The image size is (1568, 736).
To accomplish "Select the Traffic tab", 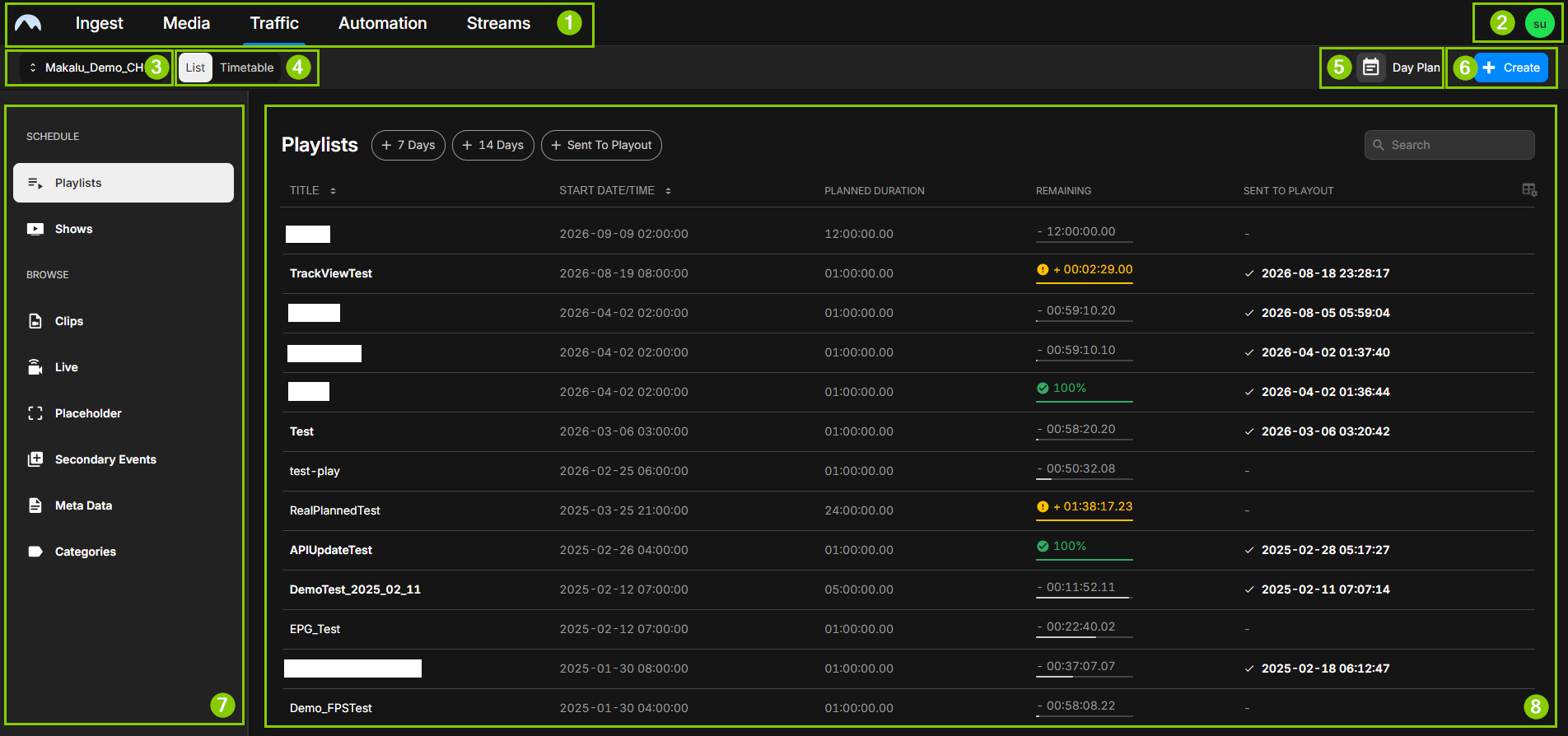I will (x=274, y=23).
